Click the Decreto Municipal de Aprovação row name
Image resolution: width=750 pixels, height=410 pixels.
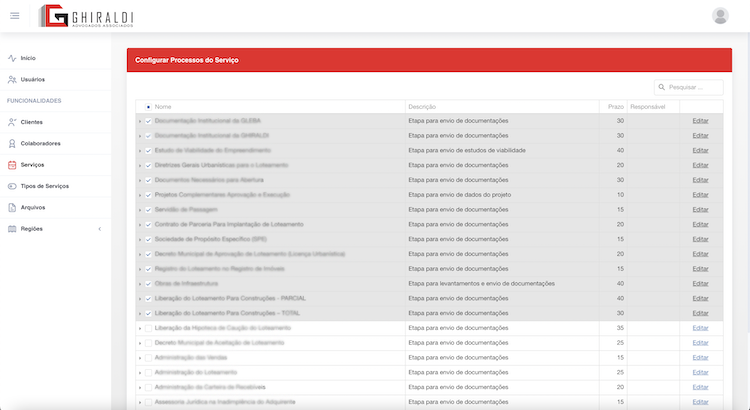click(250, 255)
